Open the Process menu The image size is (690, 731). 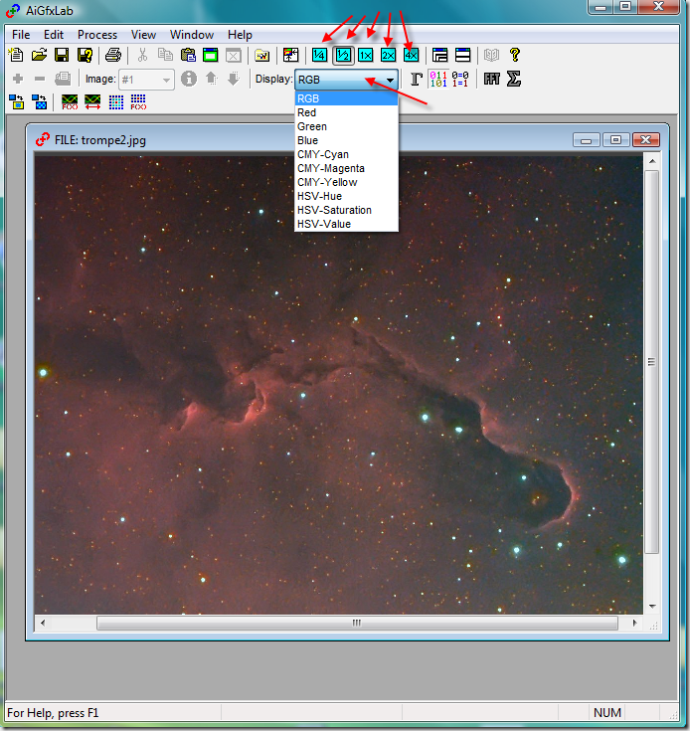tap(97, 35)
